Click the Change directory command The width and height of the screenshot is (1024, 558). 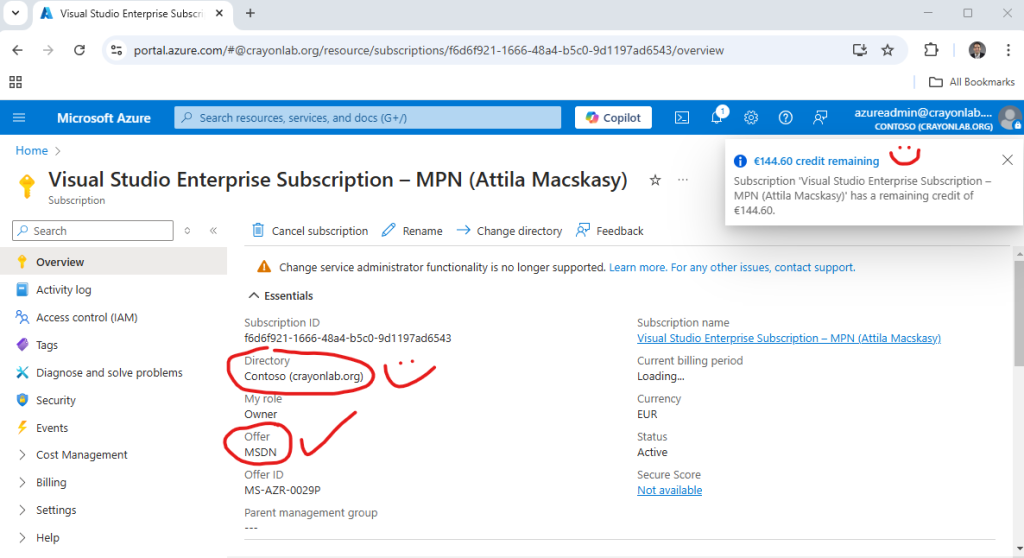[x=509, y=231]
